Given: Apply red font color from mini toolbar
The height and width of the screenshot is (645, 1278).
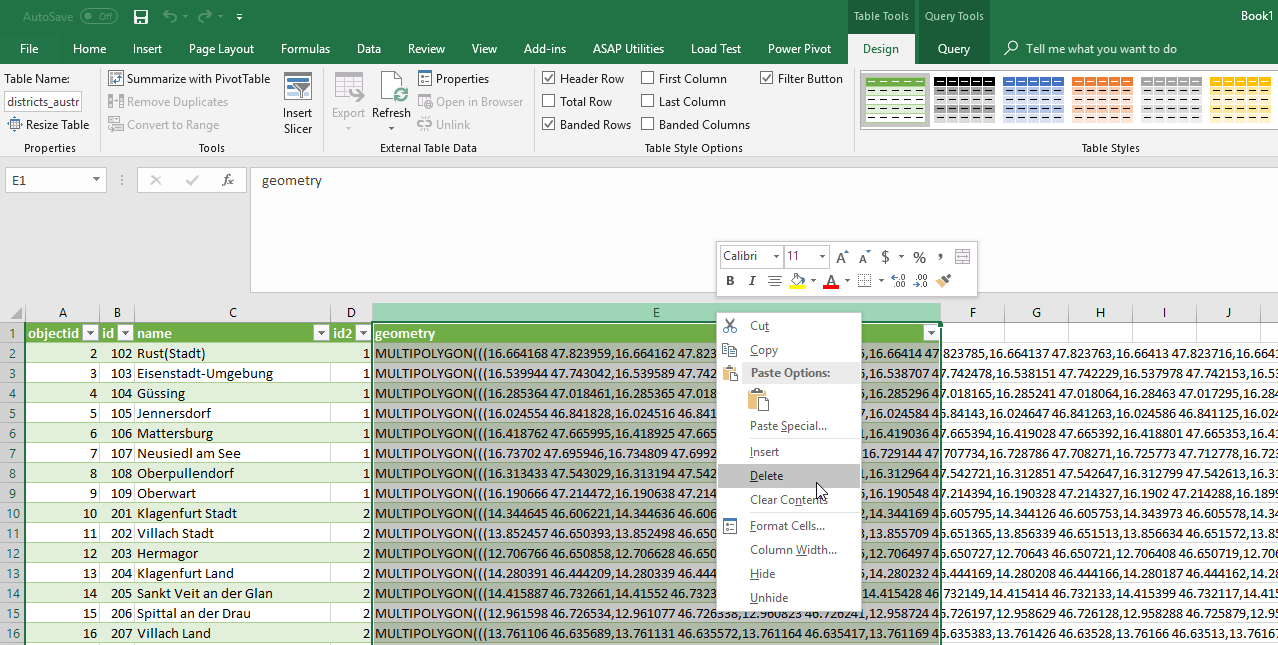Looking at the screenshot, I should [x=830, y=281].
